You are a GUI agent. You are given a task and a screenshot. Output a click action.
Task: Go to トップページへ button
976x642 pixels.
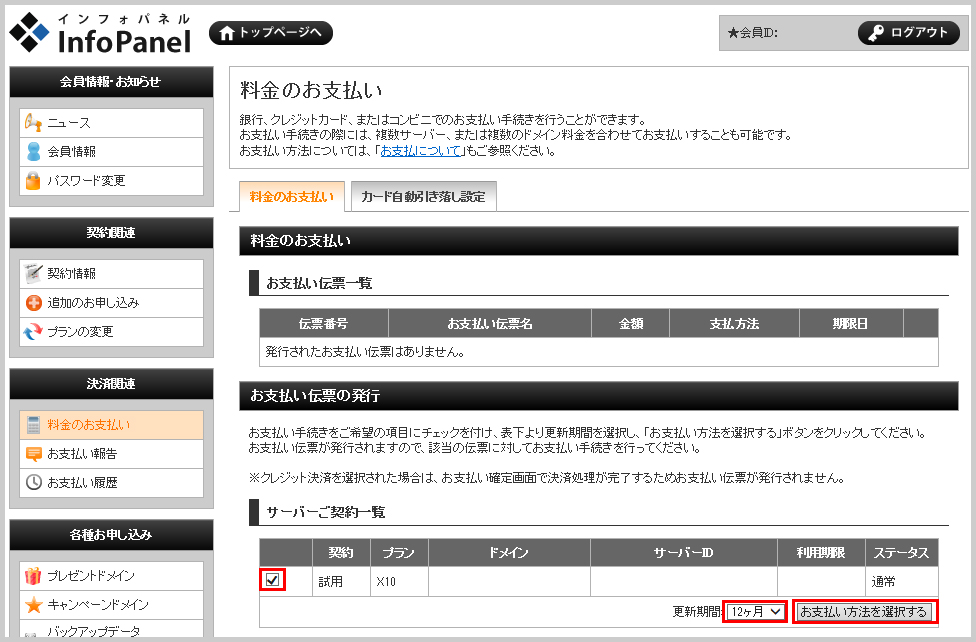coord(270,33)
